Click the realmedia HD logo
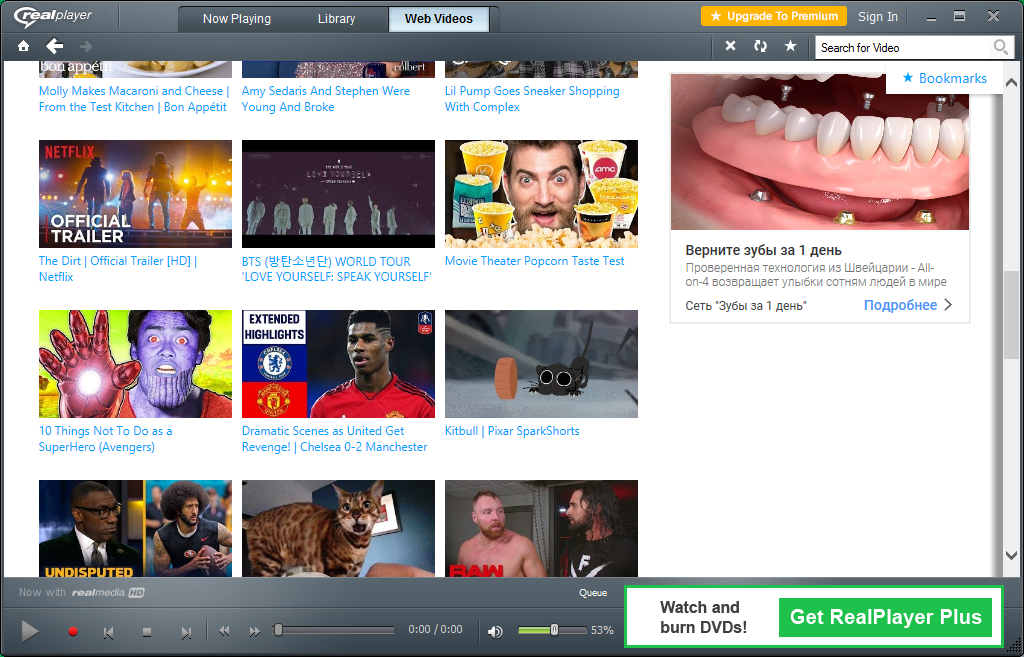This screenshot has height=657, width=1024. [x=108, y=592]
